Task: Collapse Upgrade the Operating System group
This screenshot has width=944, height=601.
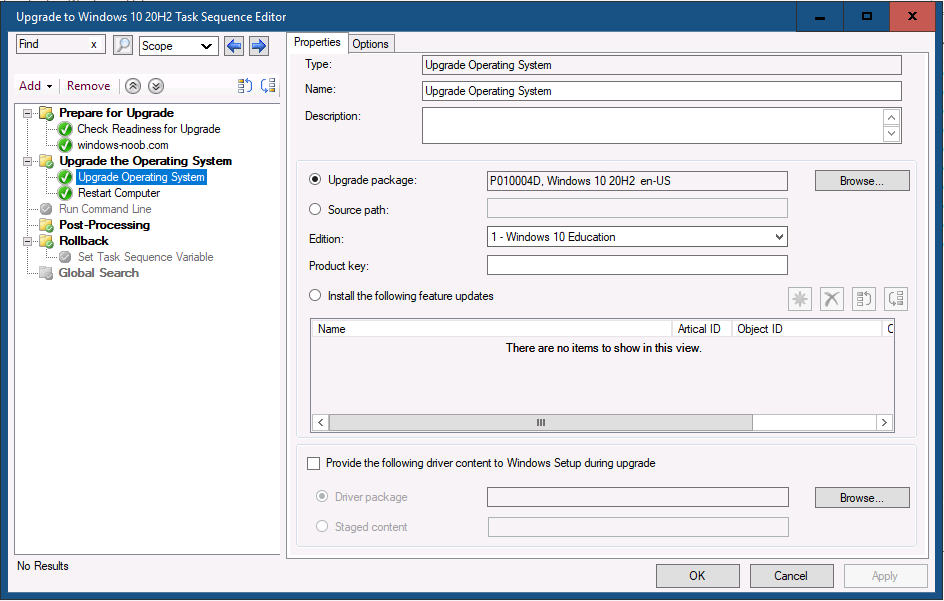Action: tap(28, 161)
